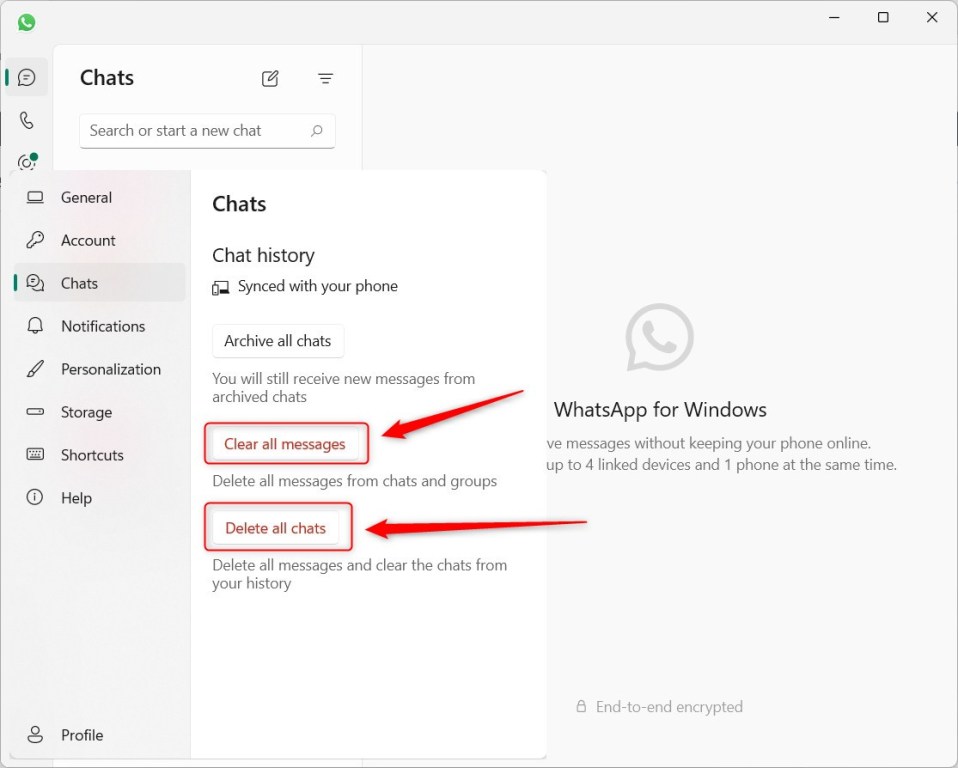Image resolution: width=958 pixels, height=768 pixels.
Task: Click the search magnifier icon
Action: [317, 131]
